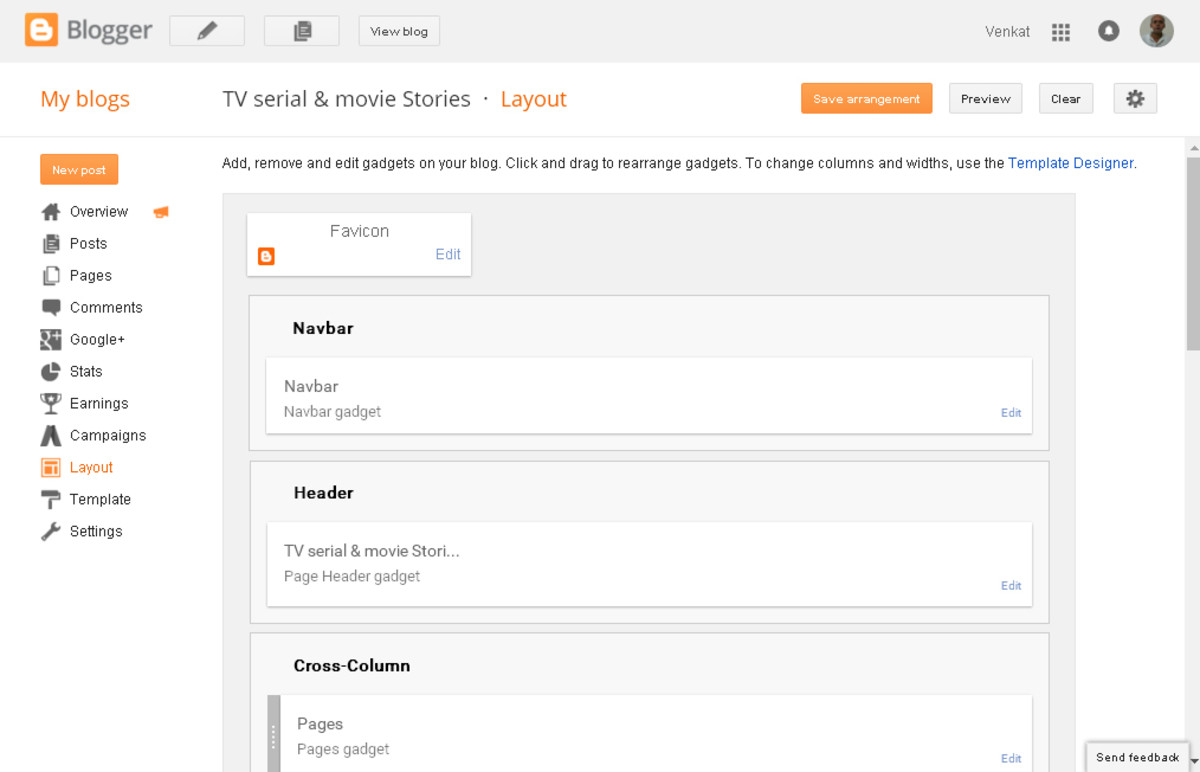Open the Google apps grid icon
The image size is (1200, 772).
(1061, 32)
